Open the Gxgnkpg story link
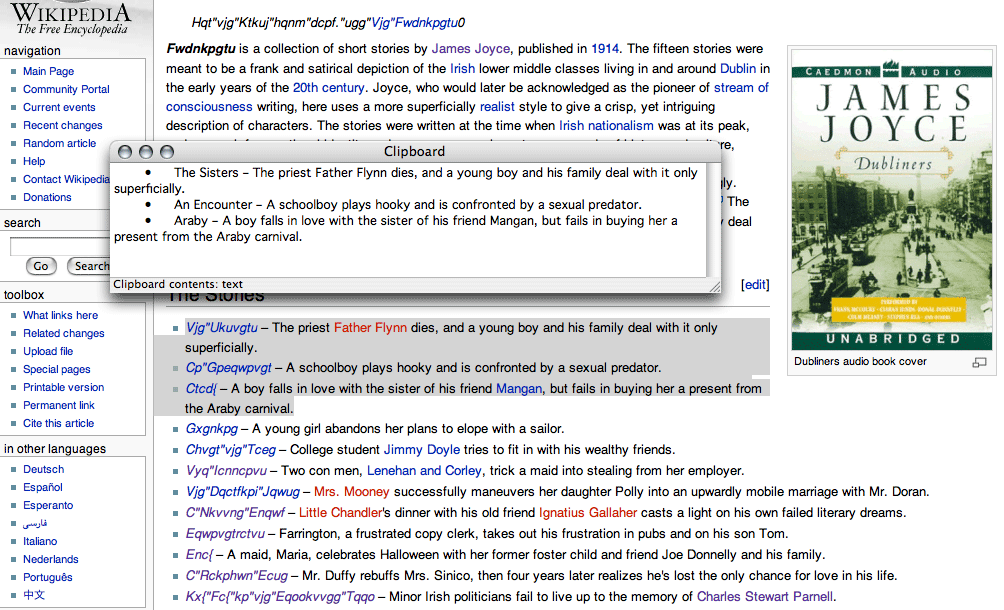The height and width of the screenshot is (610, 1004). (211, 429)
